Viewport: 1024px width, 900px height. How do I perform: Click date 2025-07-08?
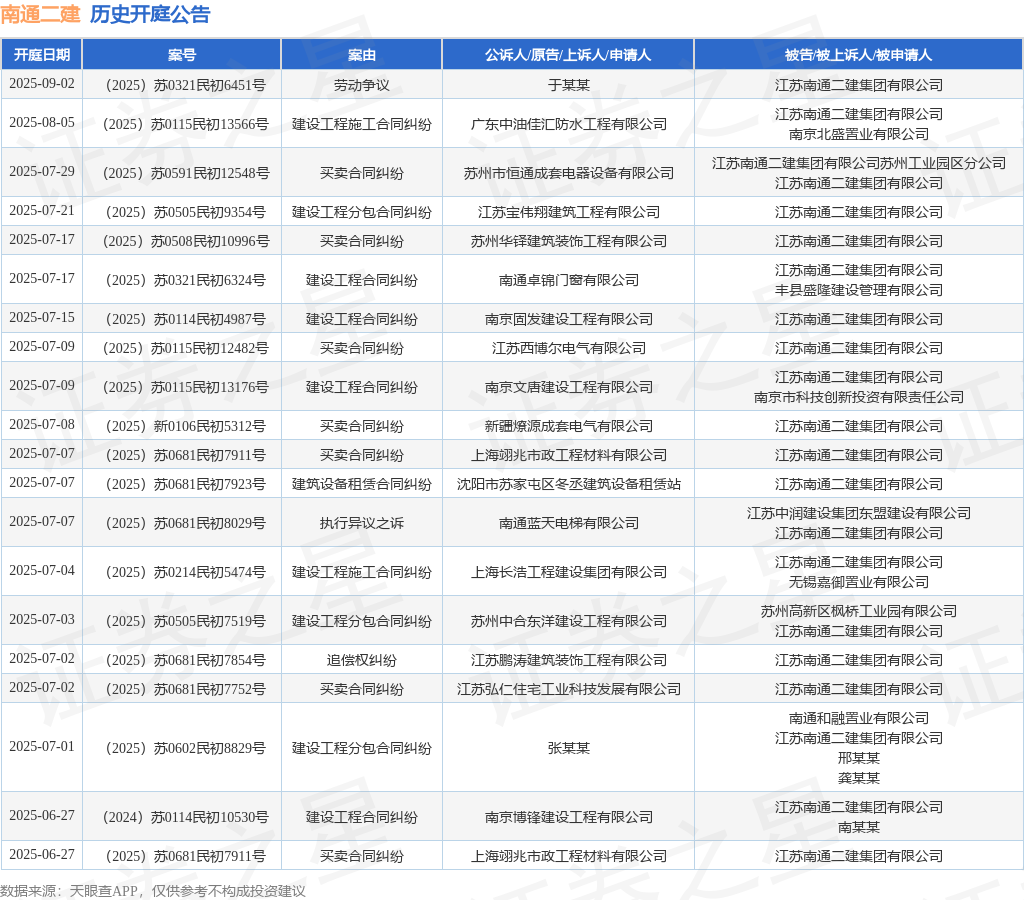pyautogui.click(x=42, y=425)
